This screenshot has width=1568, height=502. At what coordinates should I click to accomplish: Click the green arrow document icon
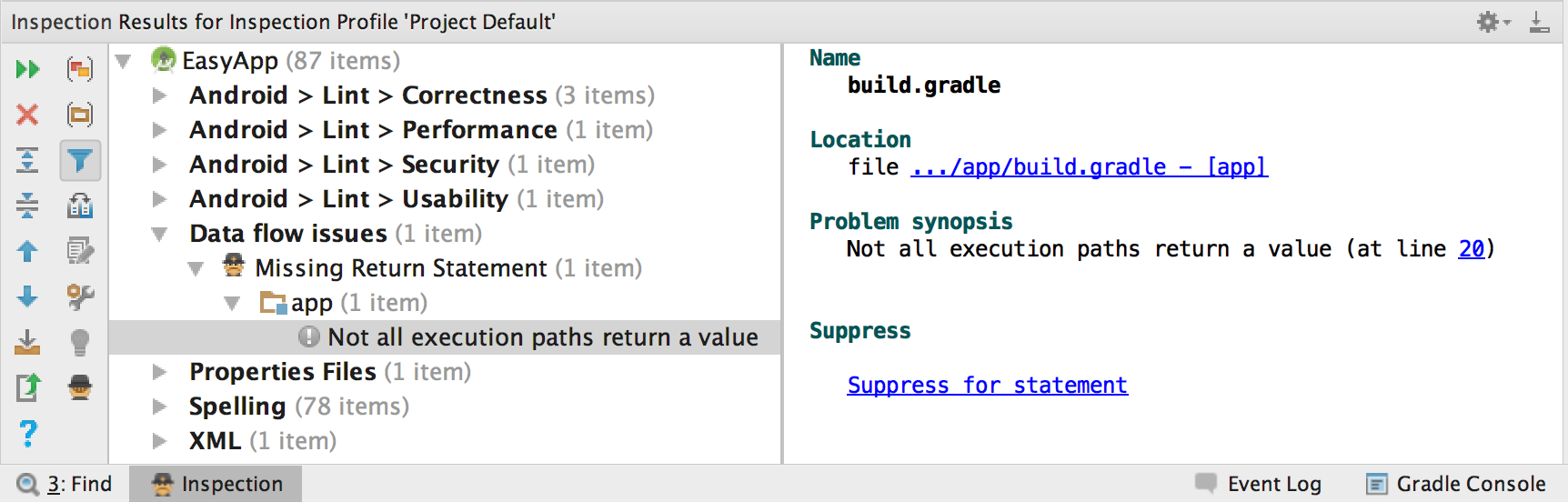28,387
